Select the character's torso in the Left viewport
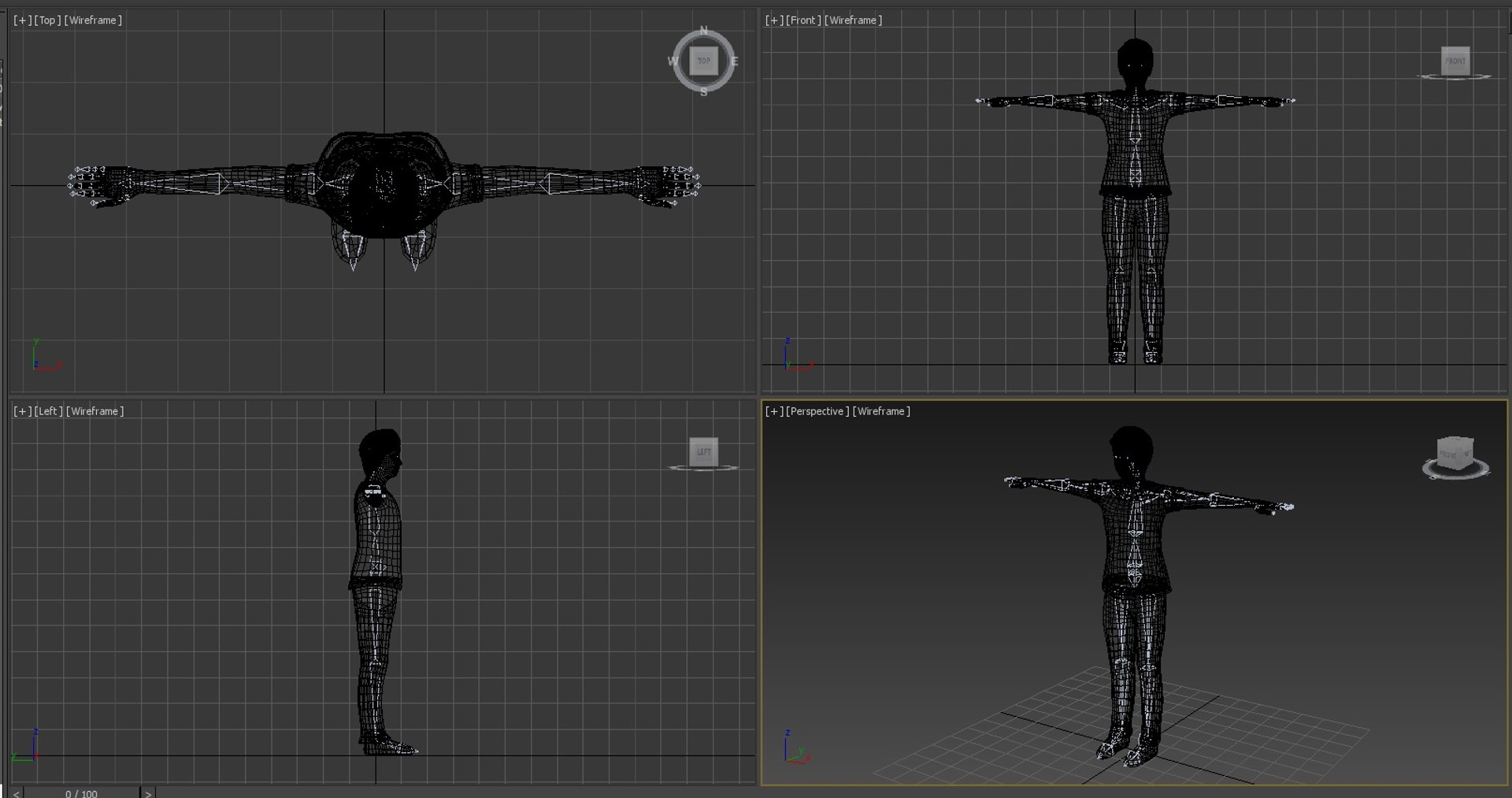This screenshot has width=1512, height=798. (x=376, y=536)
